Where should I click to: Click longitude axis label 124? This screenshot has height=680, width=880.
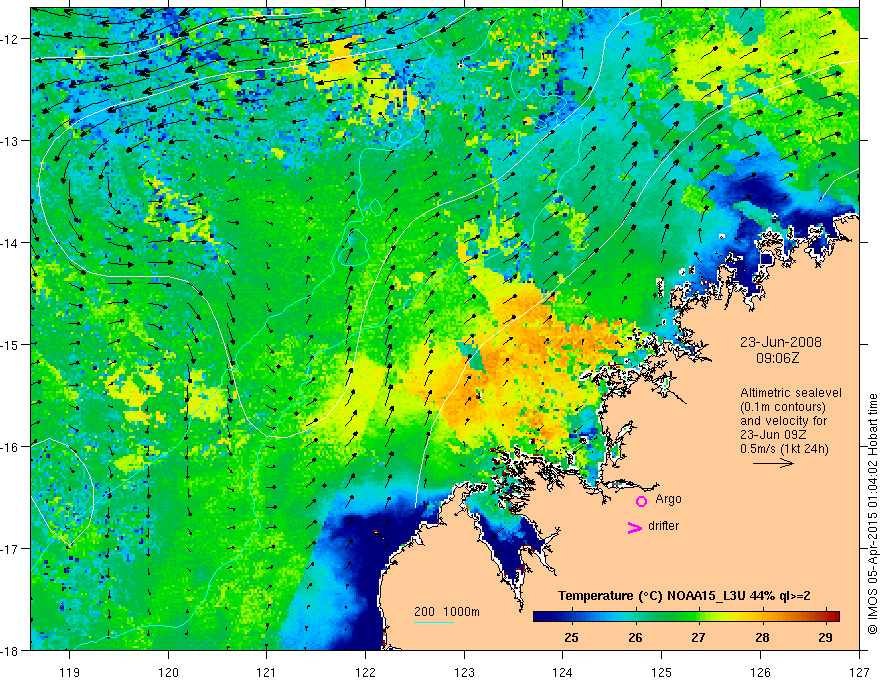pyautogui.click(x=563, y=672)
